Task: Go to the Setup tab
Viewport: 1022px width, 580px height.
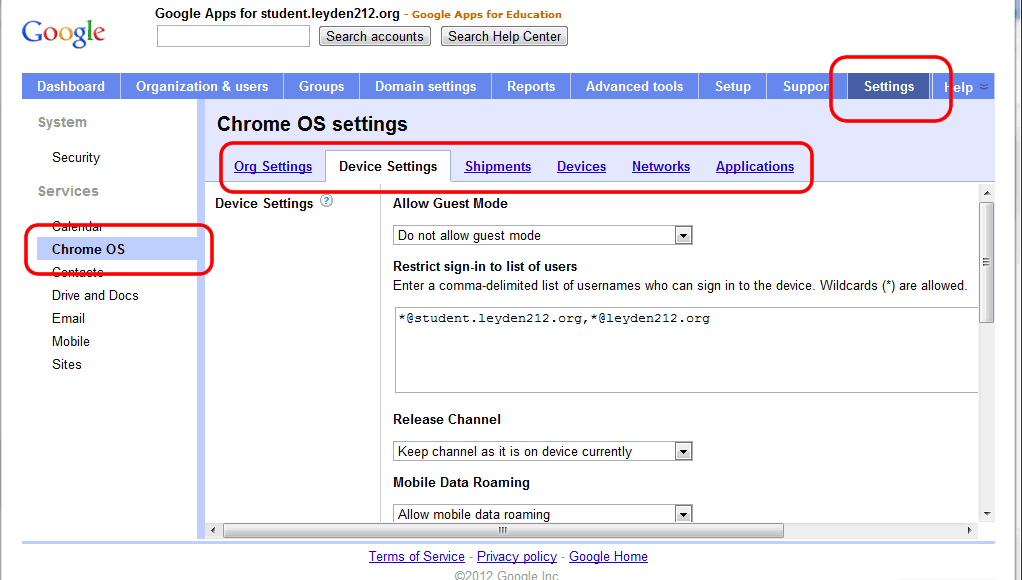Action: click(x=733, y=86)
